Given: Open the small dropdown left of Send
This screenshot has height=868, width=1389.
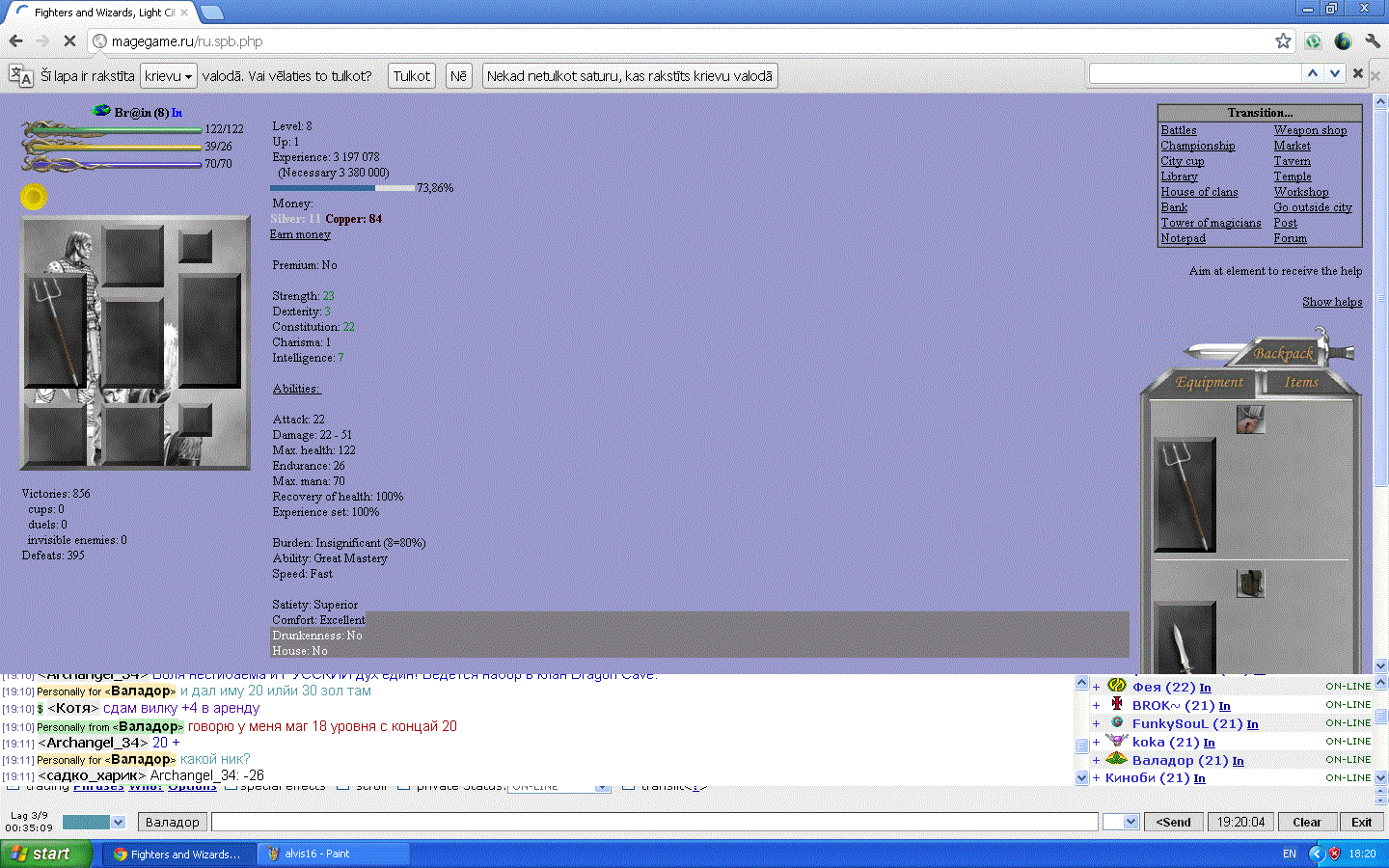Looking at the screenshot, I should pos(1121,822).
